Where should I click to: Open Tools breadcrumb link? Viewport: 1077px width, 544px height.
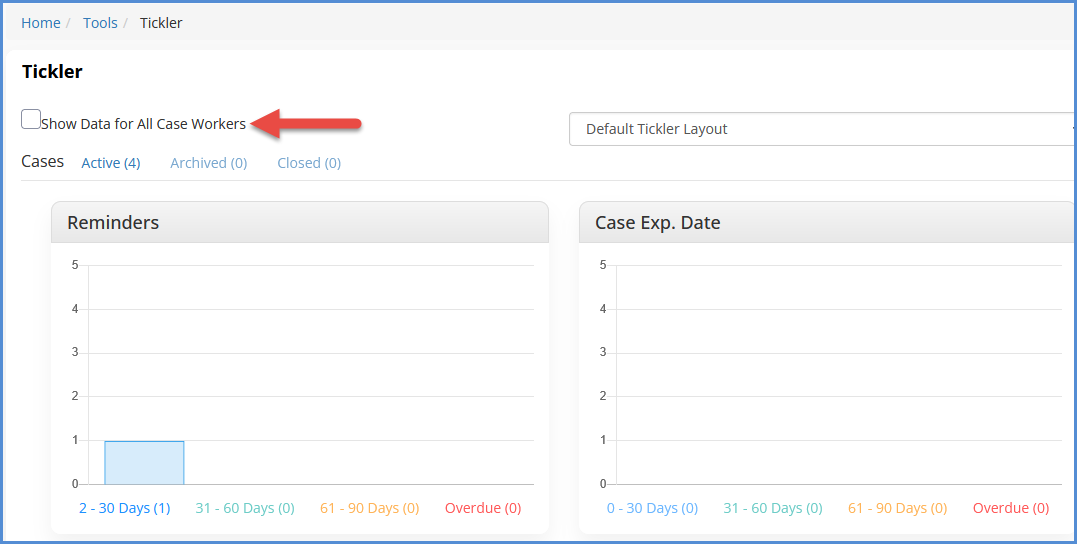pos(100,23)
